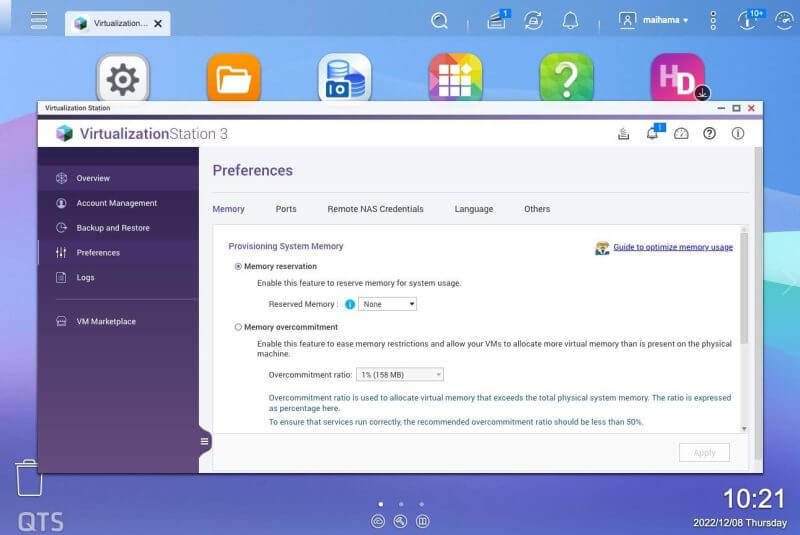Image resolution: width=800 pixels, height=535 pixels.
Task: Switch to the Language tab
Action: tap(474, 209)
